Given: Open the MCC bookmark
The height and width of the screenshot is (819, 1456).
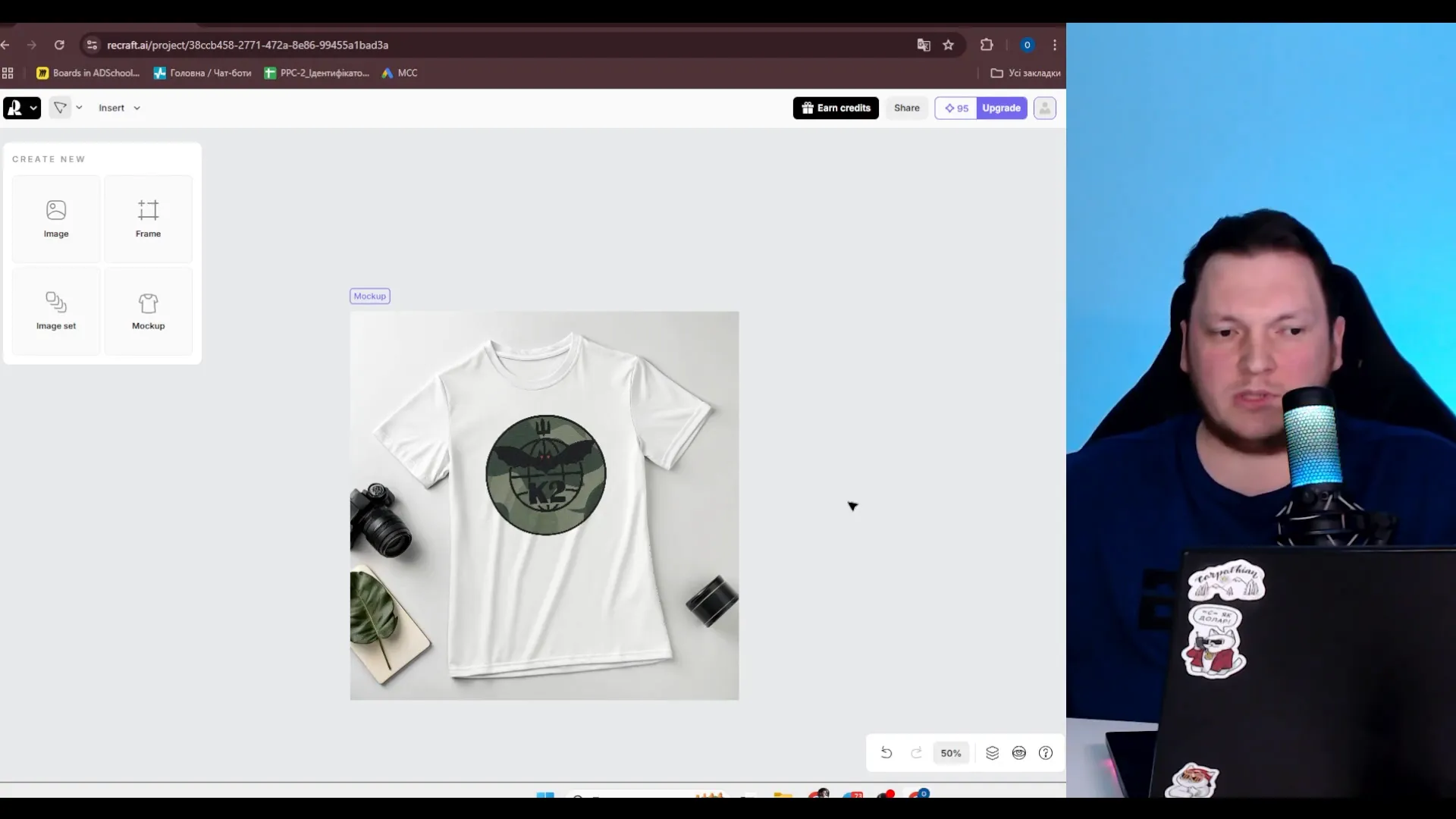Looking at the screenshot, I should point(400,73).
